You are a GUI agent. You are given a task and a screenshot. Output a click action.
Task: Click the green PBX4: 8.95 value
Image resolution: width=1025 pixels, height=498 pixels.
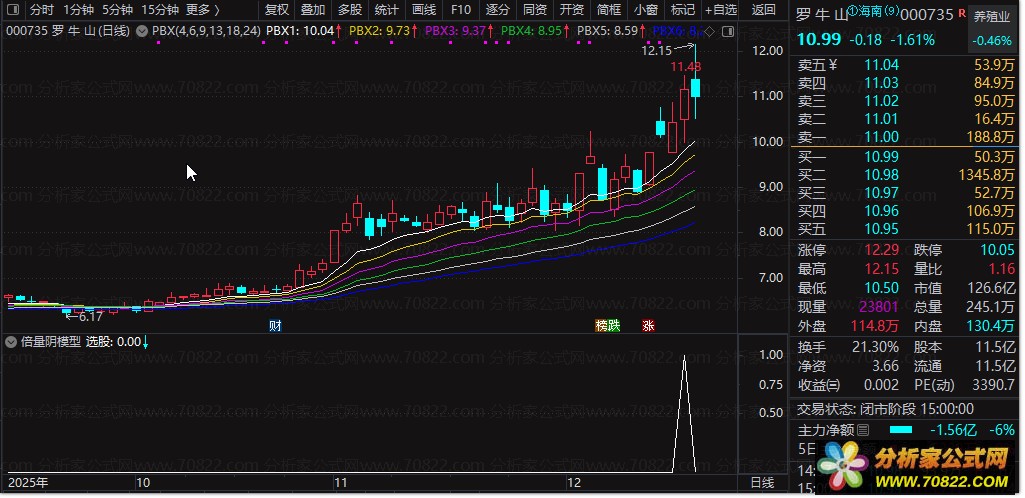(x=532, y=30)
